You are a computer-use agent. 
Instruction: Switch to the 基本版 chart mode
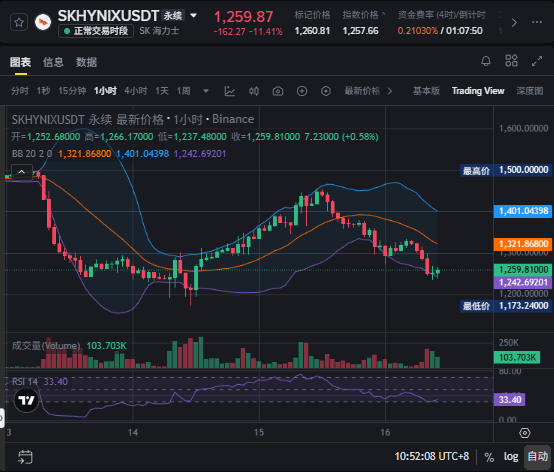point(426,91)
